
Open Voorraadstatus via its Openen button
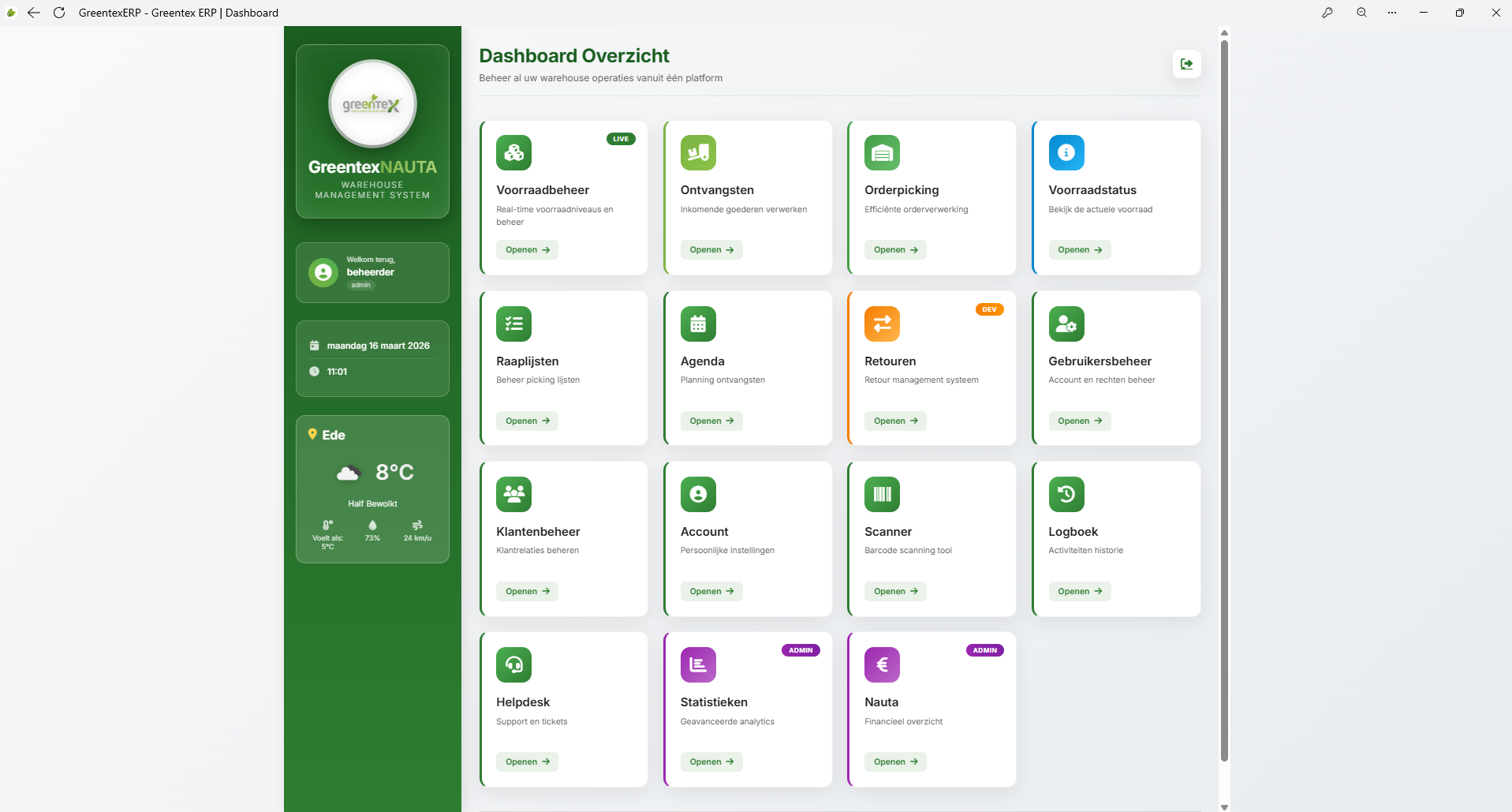pyautogui.click(x=1080, y=250)
